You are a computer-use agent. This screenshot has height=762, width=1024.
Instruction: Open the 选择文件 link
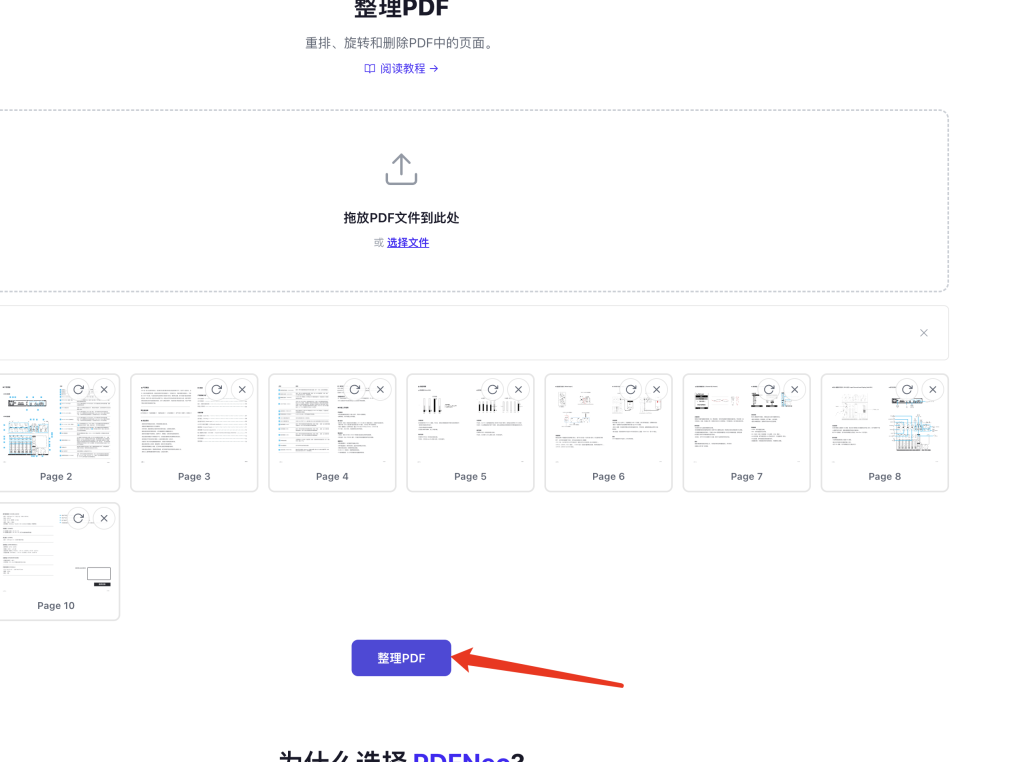click(x=408, y=242)
